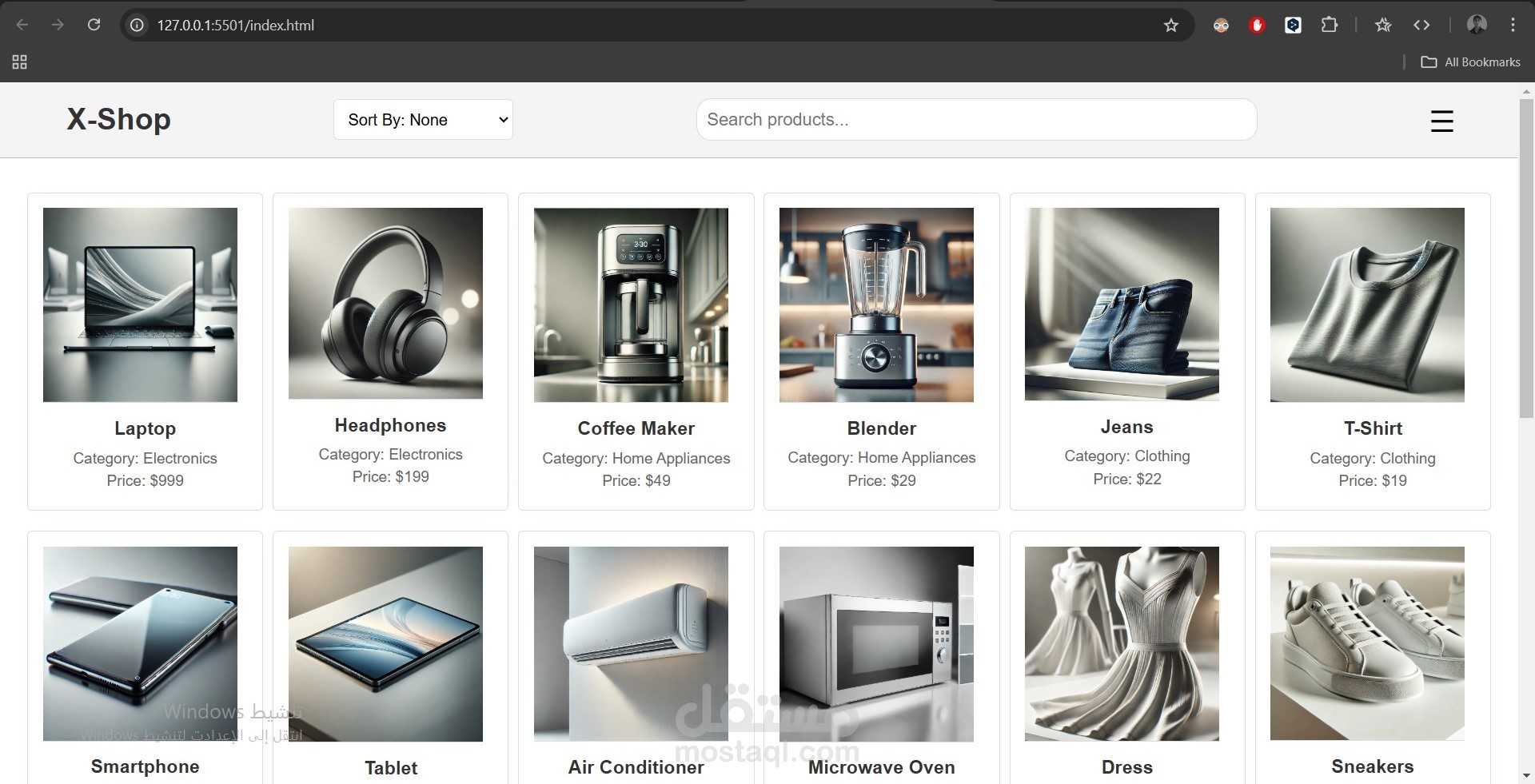Open the bookmarks star list icon
Image resolution: width=1535 pixels, height=784 pixels.
[x=1383, y=25]
